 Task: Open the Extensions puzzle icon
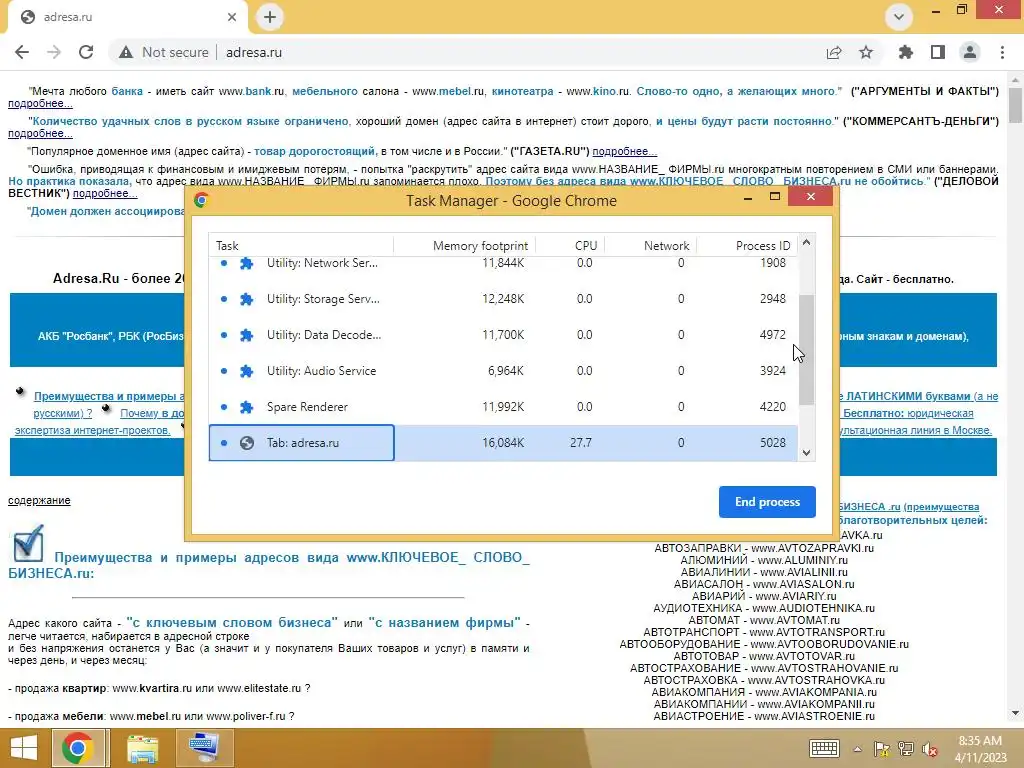click(x=906, y=52)
